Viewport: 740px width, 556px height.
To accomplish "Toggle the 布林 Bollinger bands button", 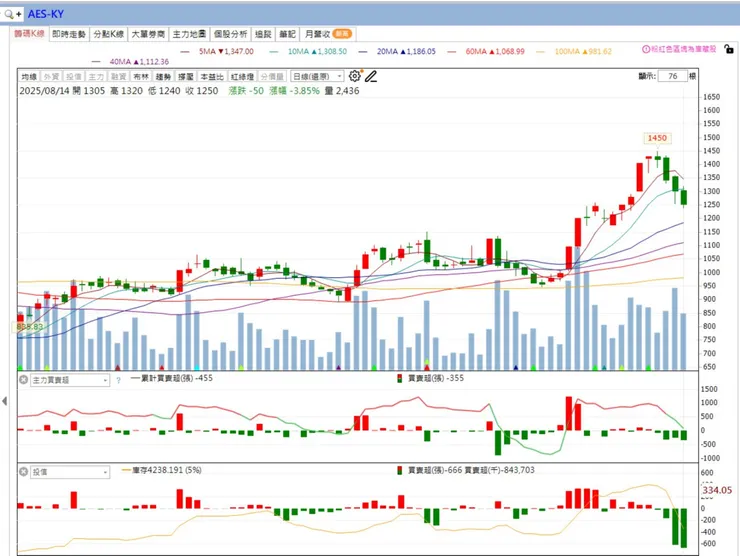I will pos(141,76).
